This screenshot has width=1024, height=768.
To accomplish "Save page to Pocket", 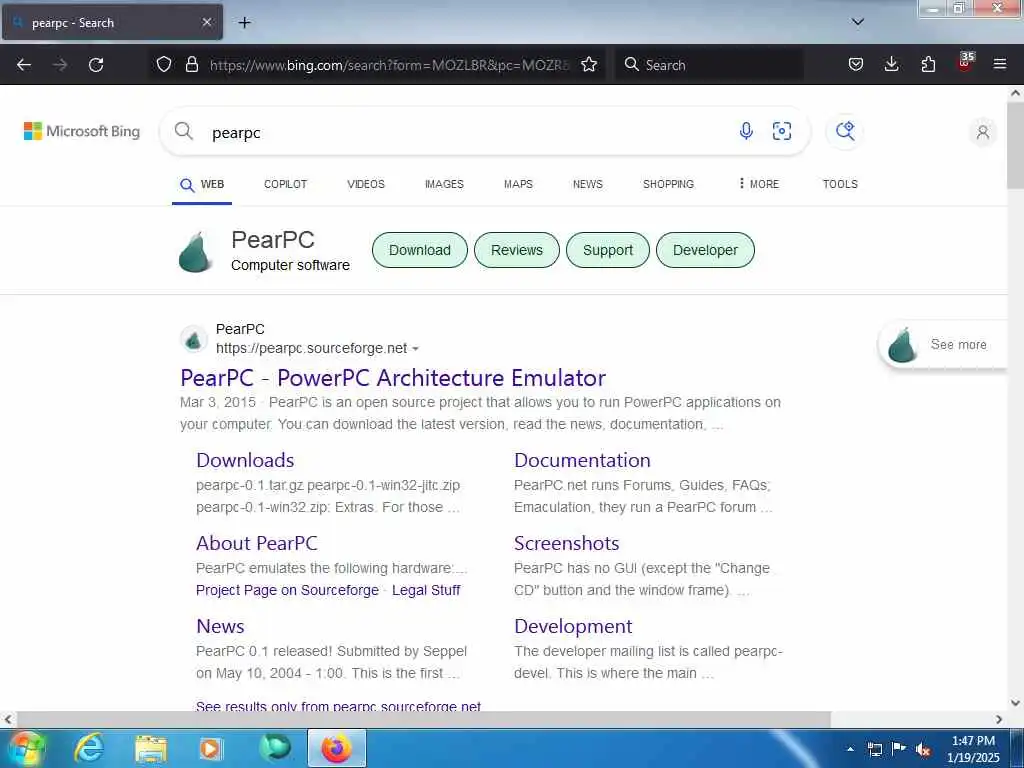I will 856,64.
